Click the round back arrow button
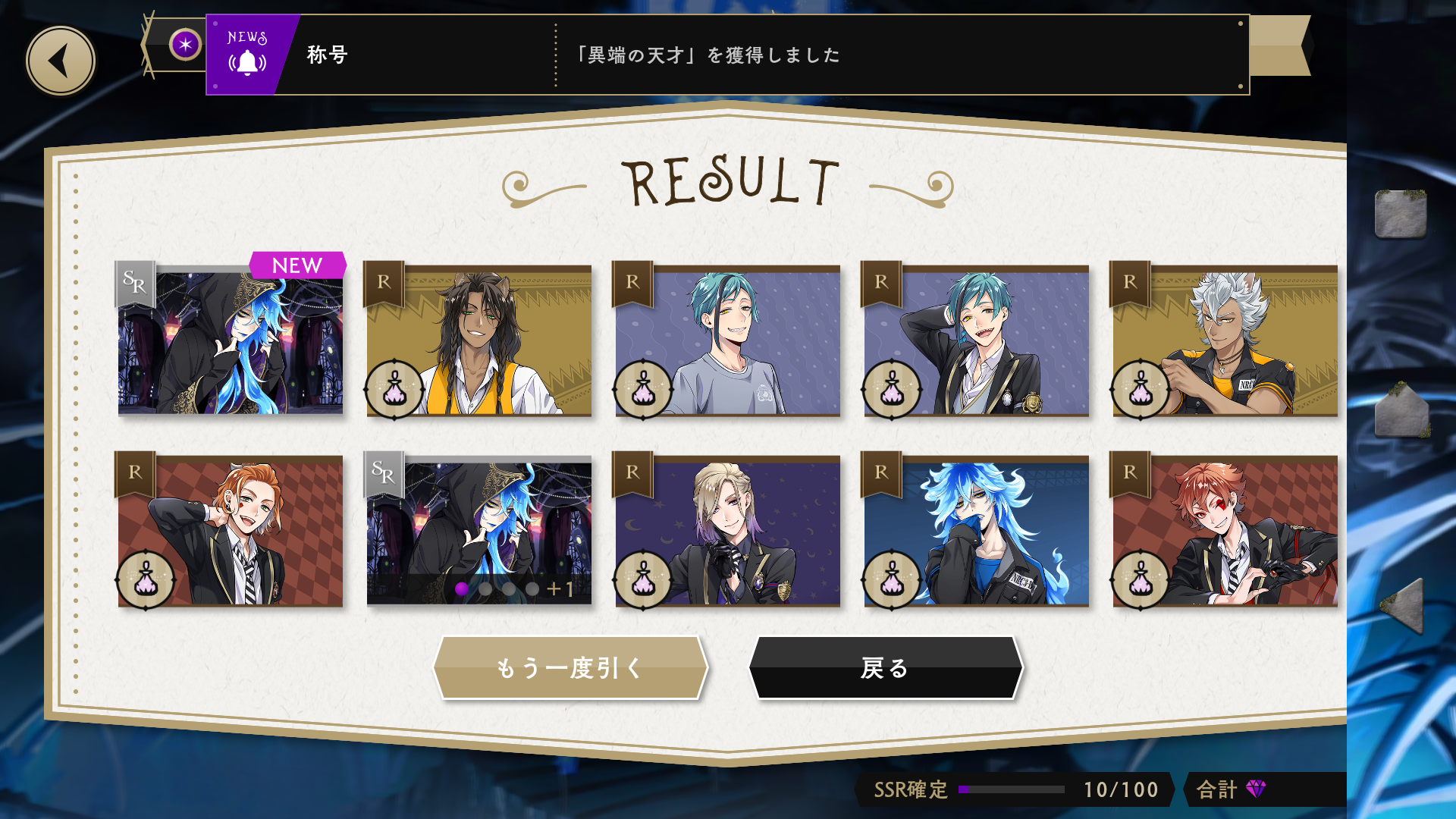 (61, 61)
